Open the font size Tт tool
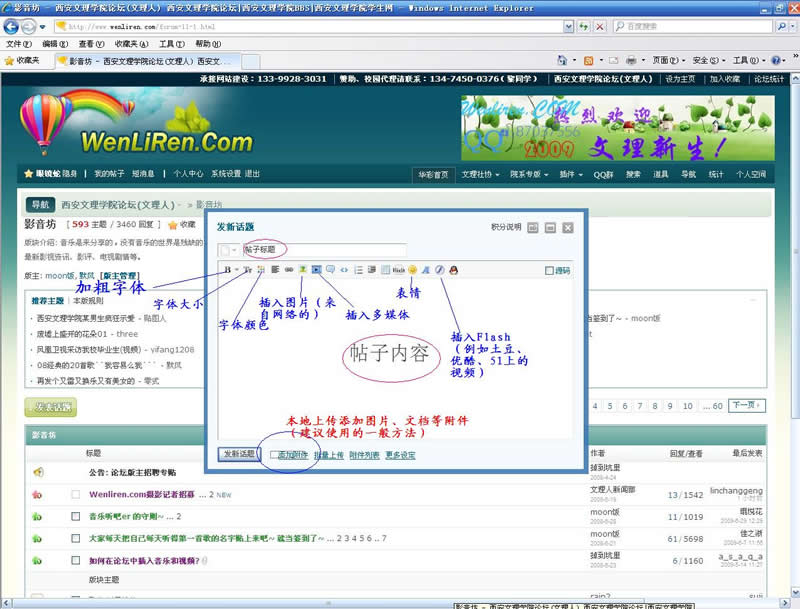This screenshot has height=609, width=800. 247,270
